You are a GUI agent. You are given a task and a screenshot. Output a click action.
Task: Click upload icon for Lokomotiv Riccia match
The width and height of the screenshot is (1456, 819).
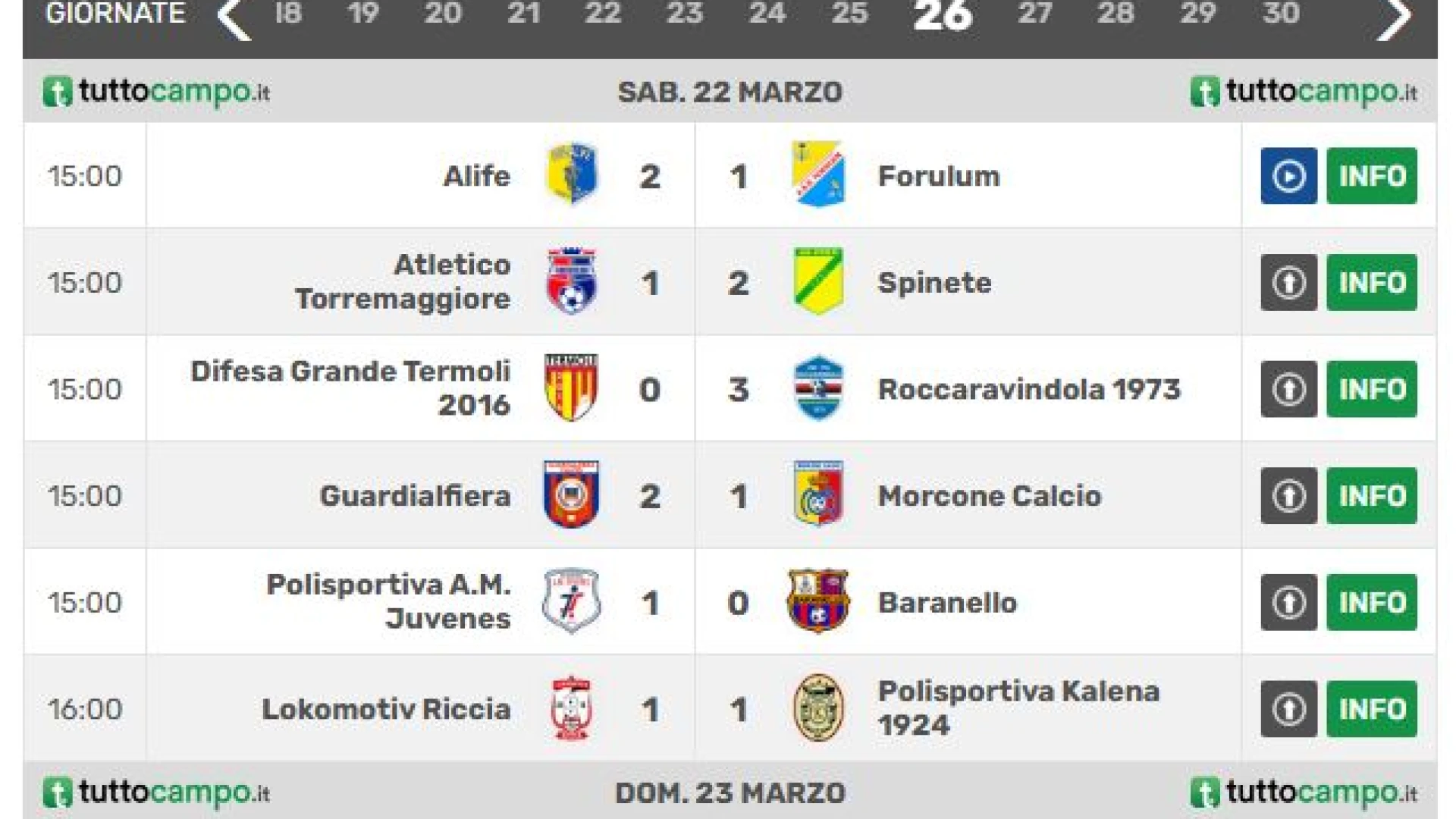1288,709
